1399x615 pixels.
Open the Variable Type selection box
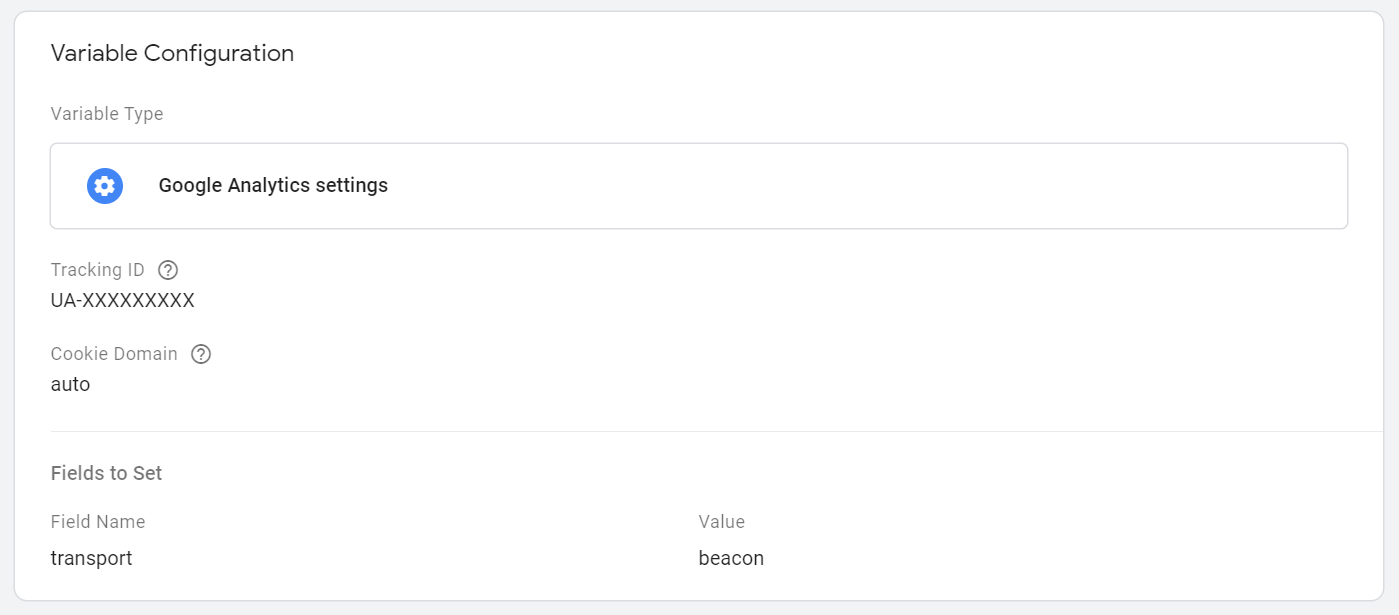click(698, 186)
